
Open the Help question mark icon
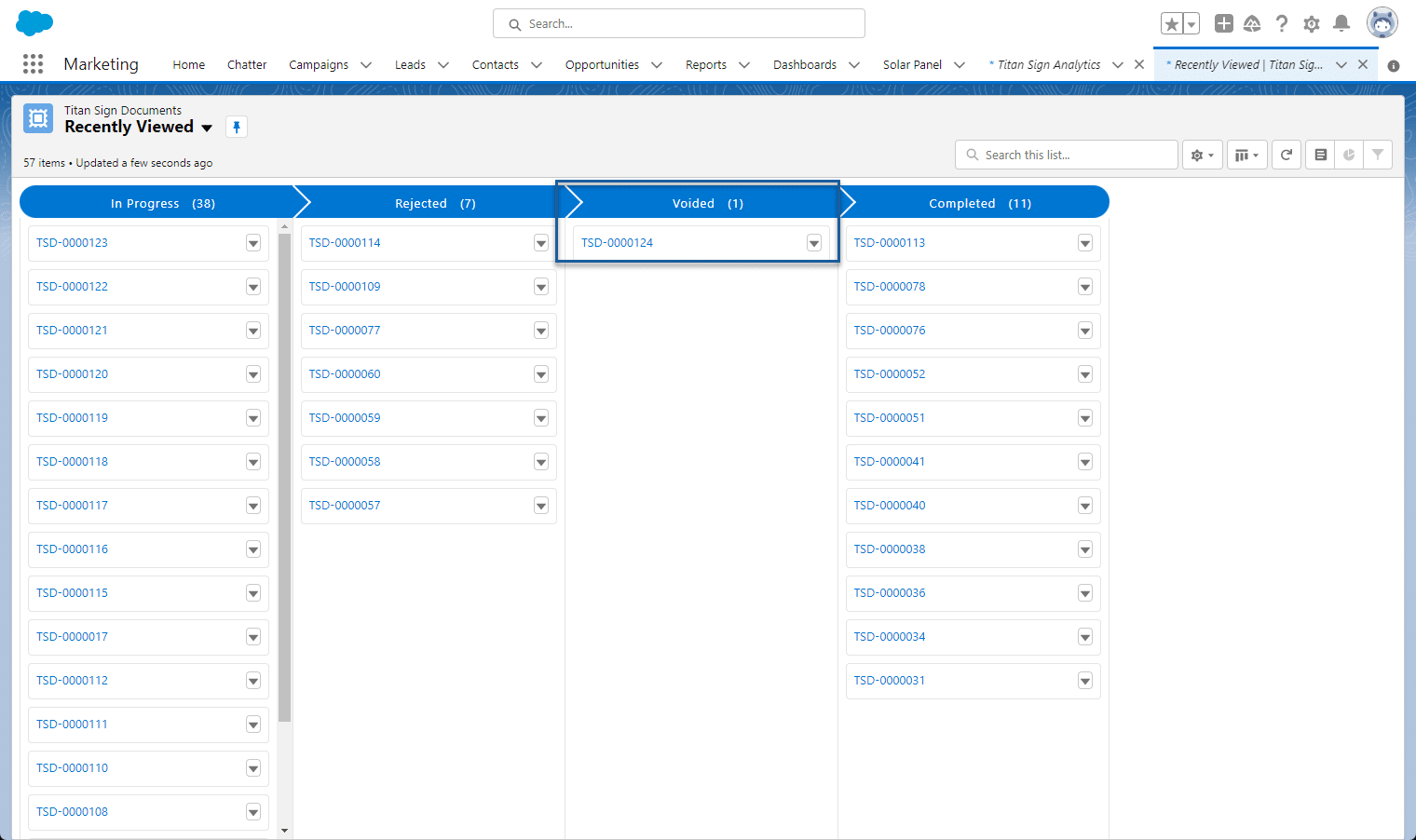pyautogui.click(x=1282, y=24)
